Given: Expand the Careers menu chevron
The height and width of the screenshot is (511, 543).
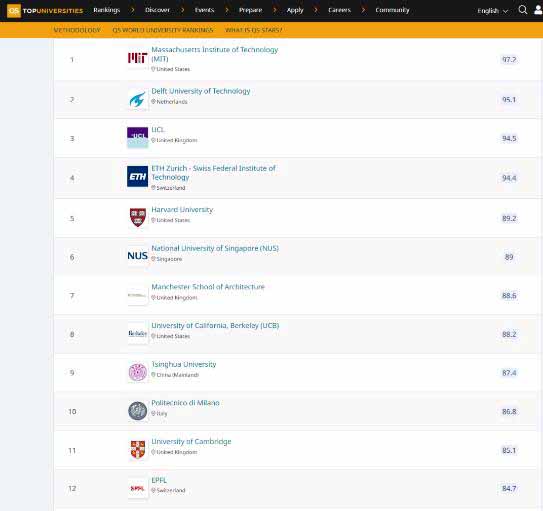Looking at the screenshot, I should coord(363,10).
